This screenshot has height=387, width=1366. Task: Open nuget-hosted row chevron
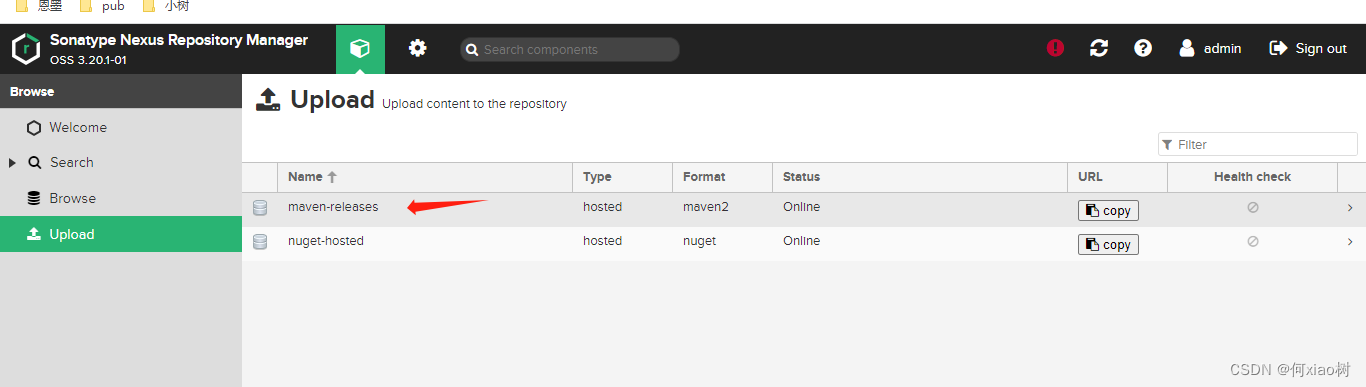point(1350,242)
